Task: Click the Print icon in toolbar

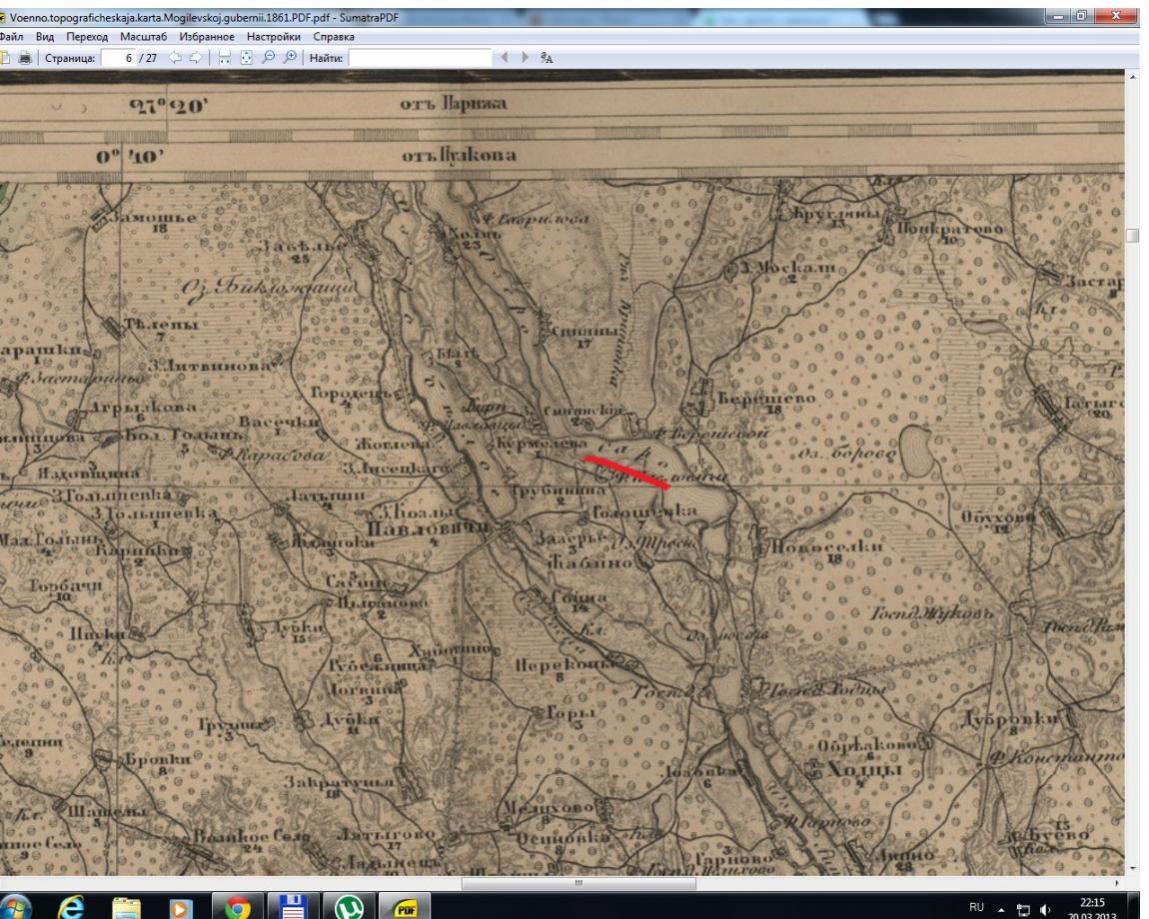Action: click(23, 58)
